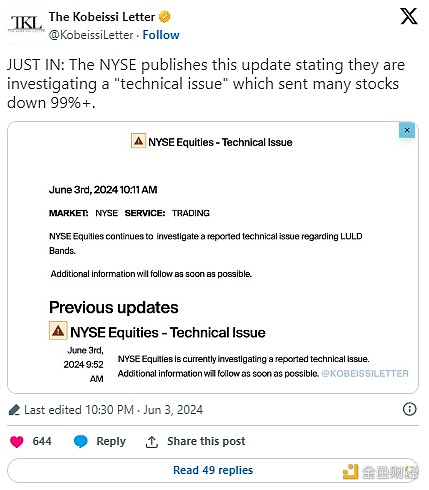
Task: Click the @KobeissiLetter handle
Action: [x=91, y=35]
